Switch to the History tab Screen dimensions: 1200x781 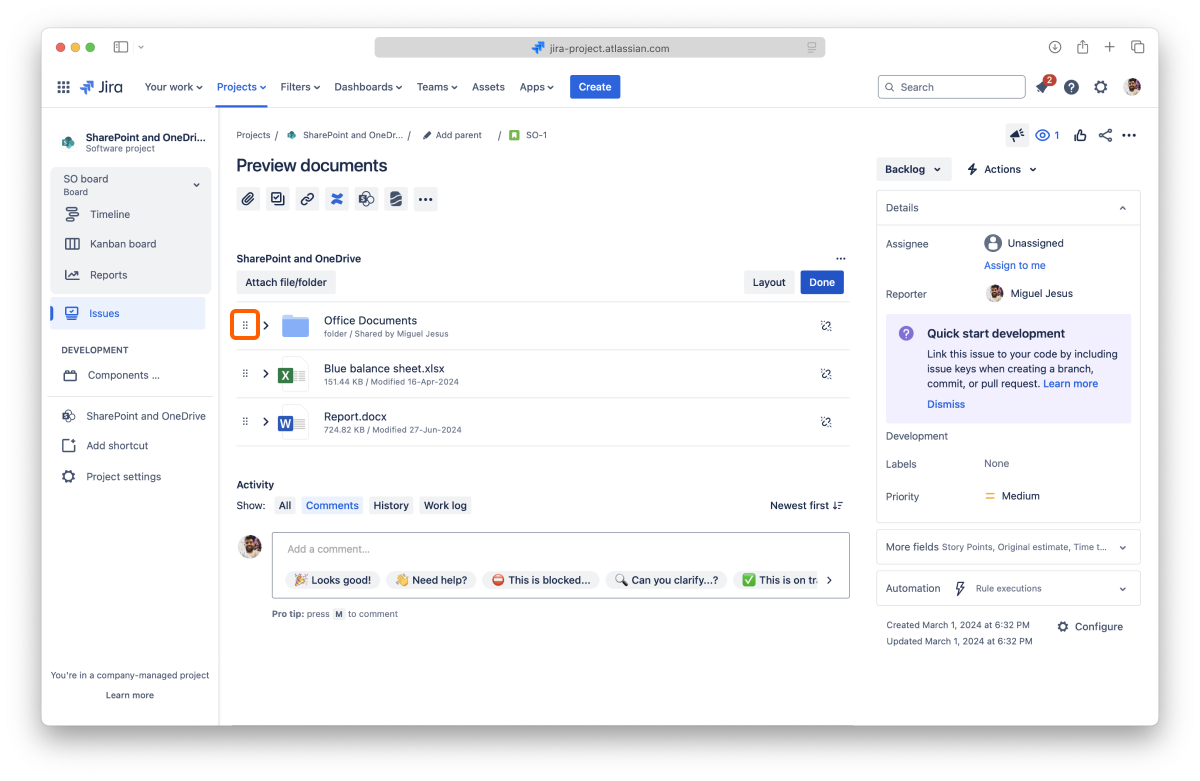(391, 506)
